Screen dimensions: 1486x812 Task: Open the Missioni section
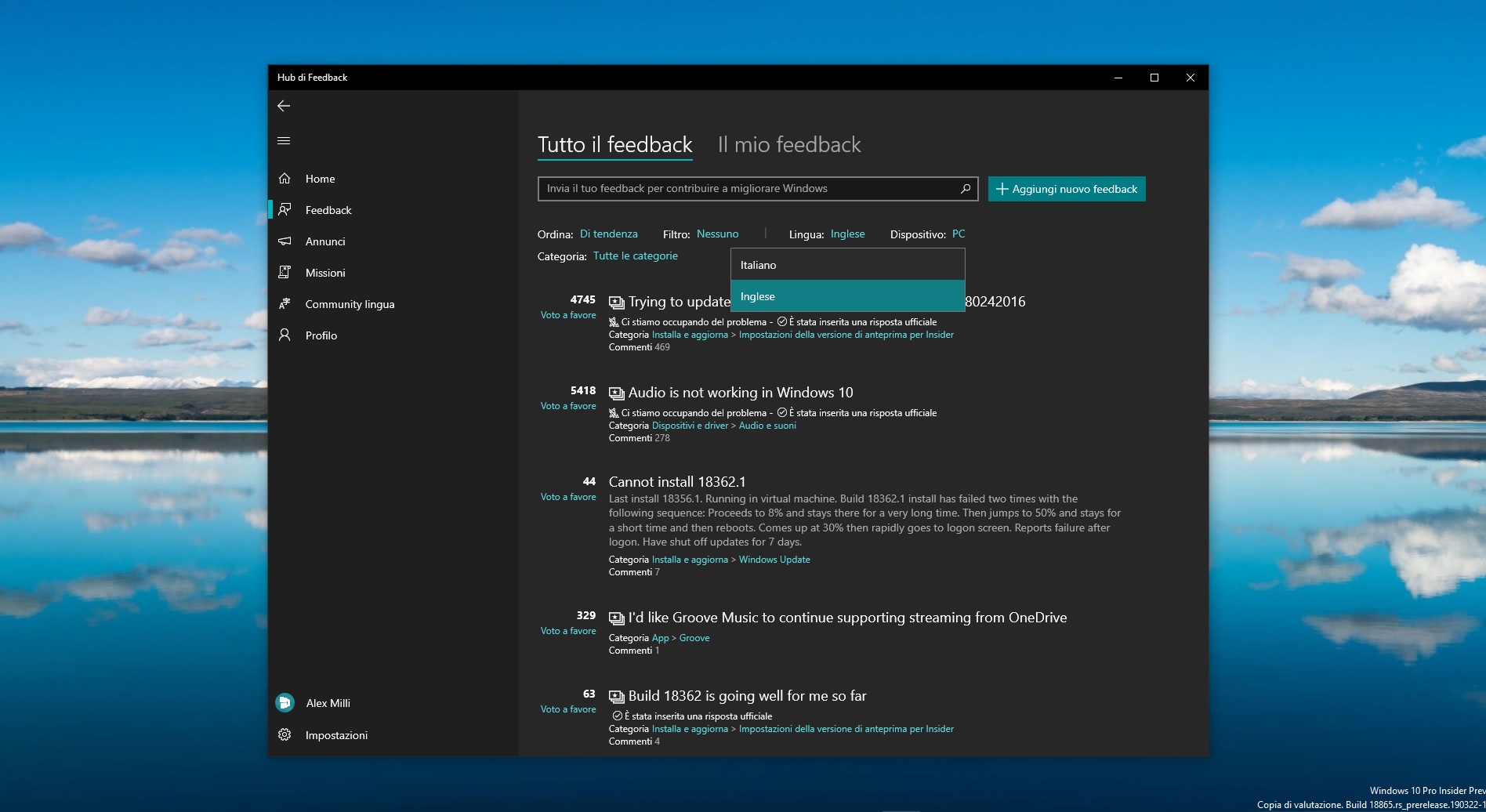[393, 273]
